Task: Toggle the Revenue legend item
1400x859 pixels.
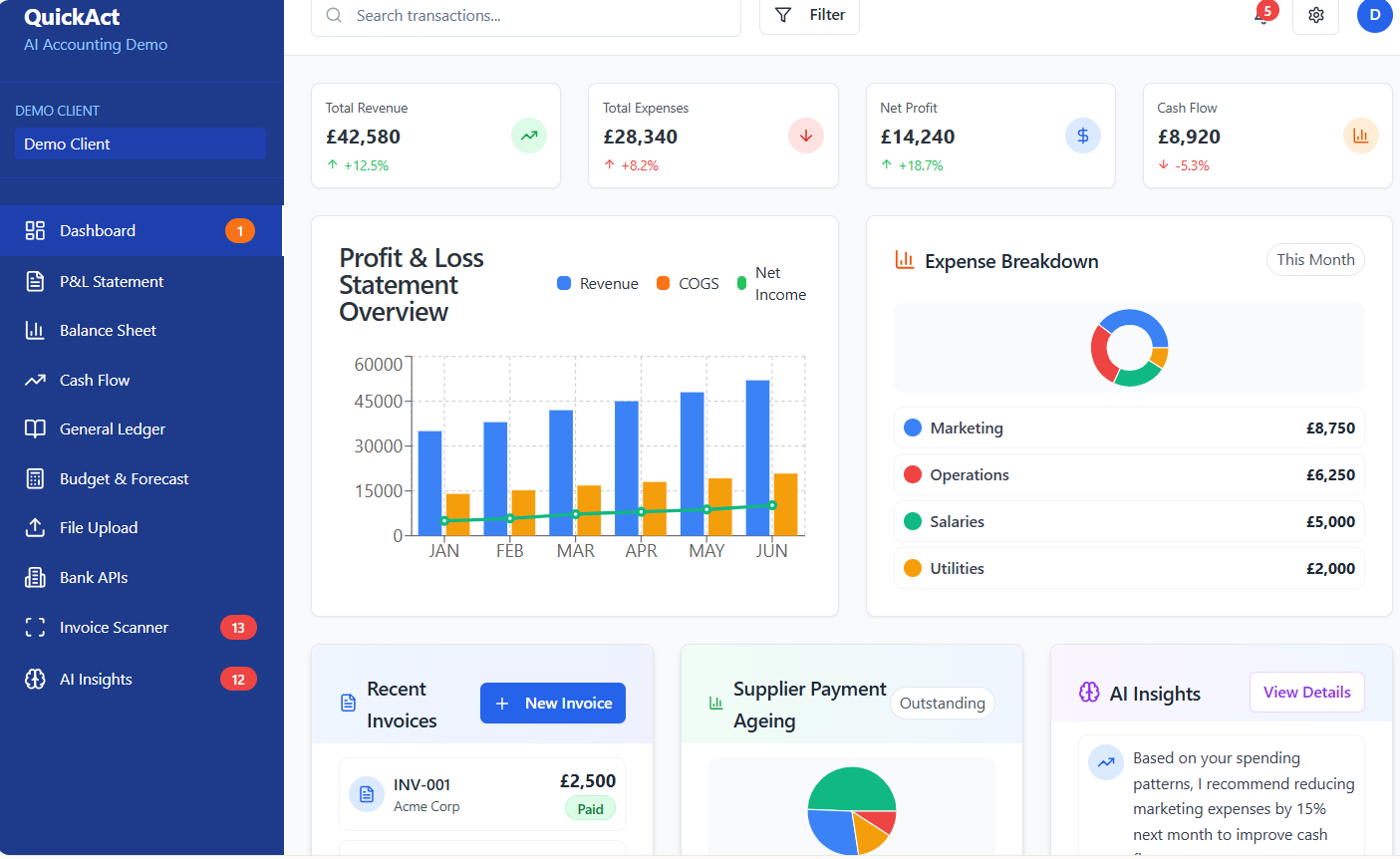Action: 598,284
